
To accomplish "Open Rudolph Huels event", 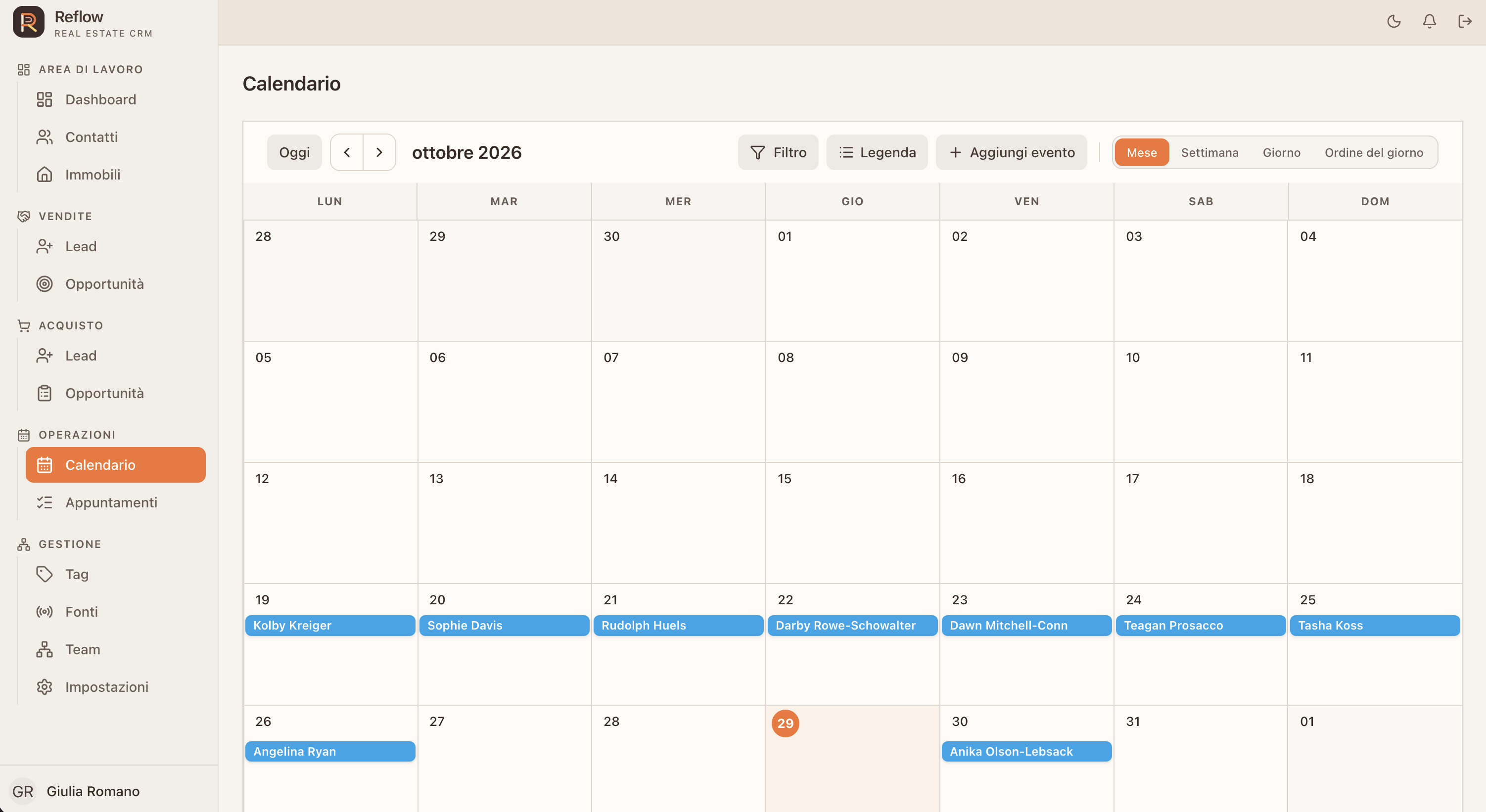I will (x=678, y=625).
